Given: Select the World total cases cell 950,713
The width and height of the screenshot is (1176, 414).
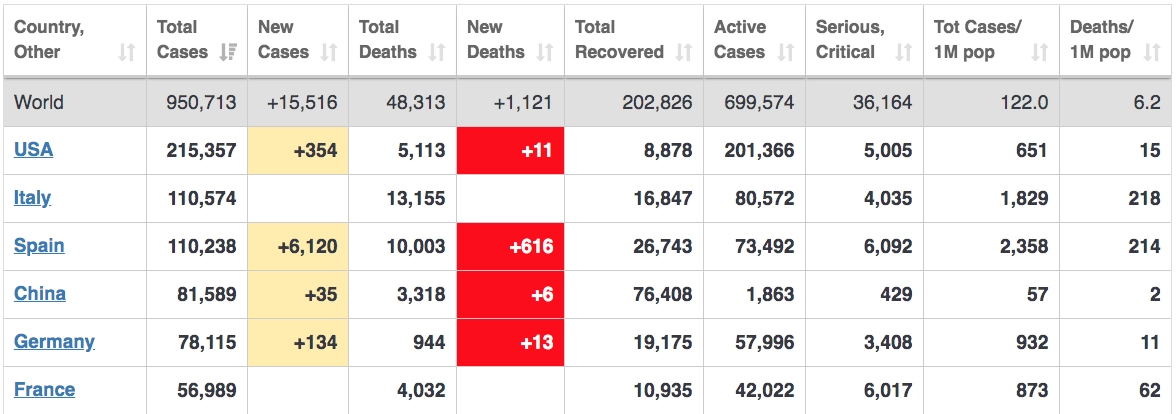Looking at the screenshot, I should pyautogui.click(x=197, y=102).
